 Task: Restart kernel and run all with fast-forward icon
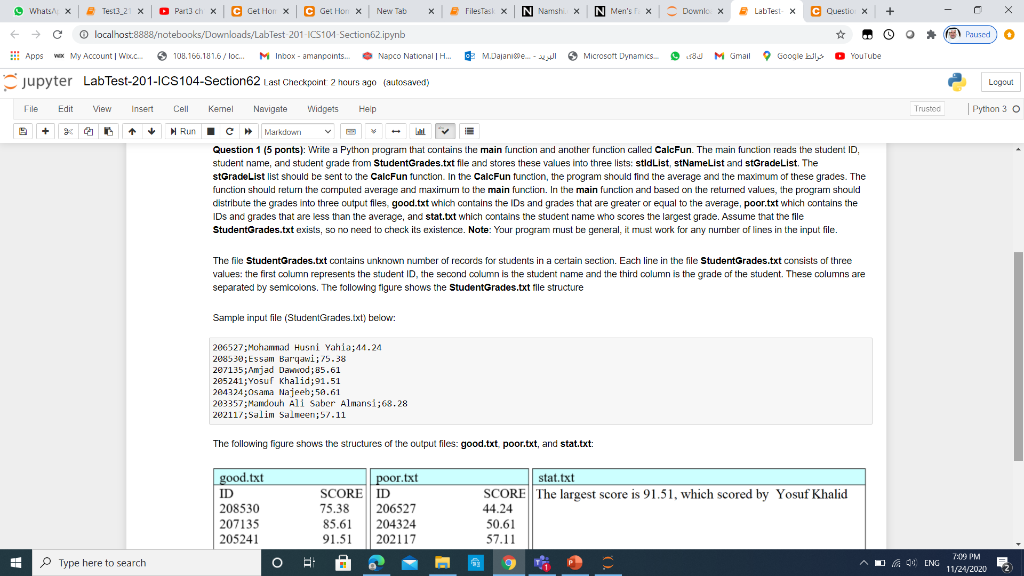(x=246, y=131)
